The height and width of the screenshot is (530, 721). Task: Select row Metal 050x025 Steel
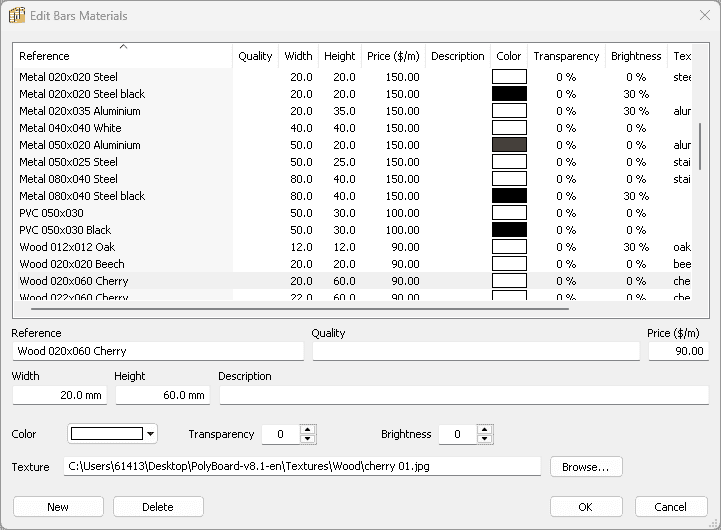pos(354,162)
